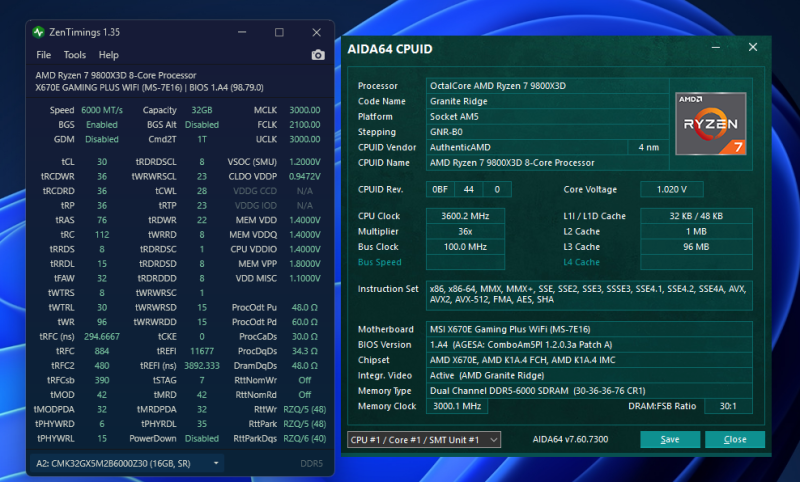Click the CLDO VDDP value 0.9472V
This screenshot has width=800, height=482.
305,176
